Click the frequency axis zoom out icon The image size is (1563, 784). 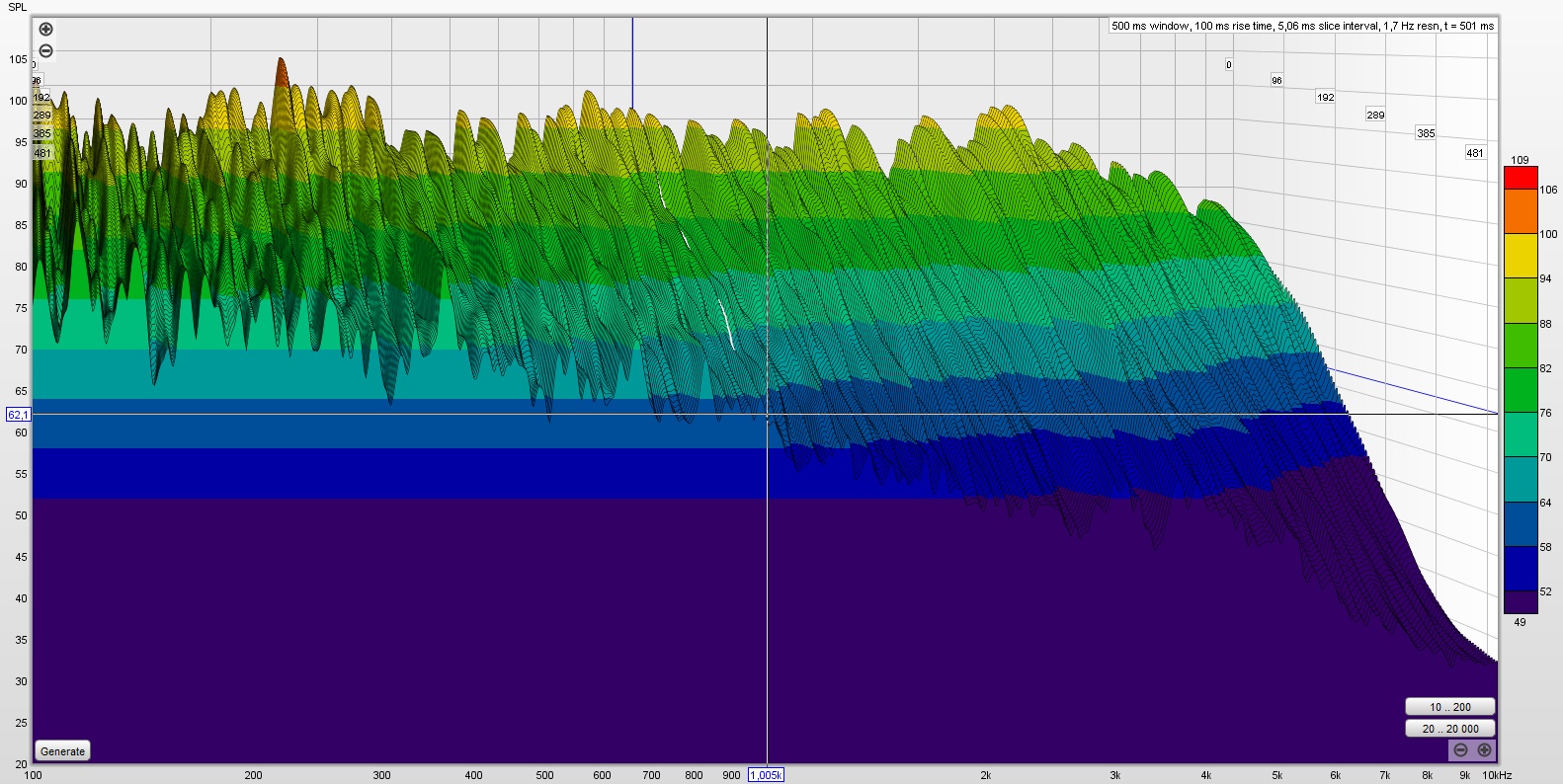pyautogui.click(x=1461, y=750)
